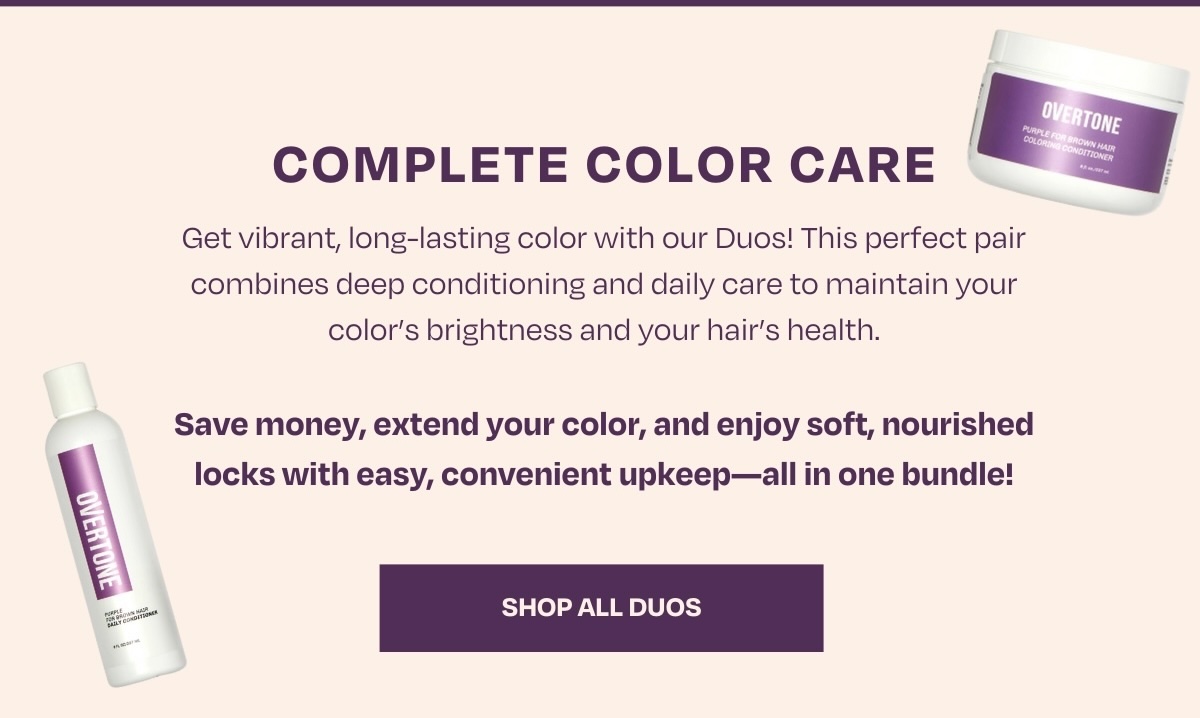This screenshot has height=718, width=1200.
Task: Click the line combines deep conditioning and daily care
Action: pyautogui.click(x=604, y=284)
